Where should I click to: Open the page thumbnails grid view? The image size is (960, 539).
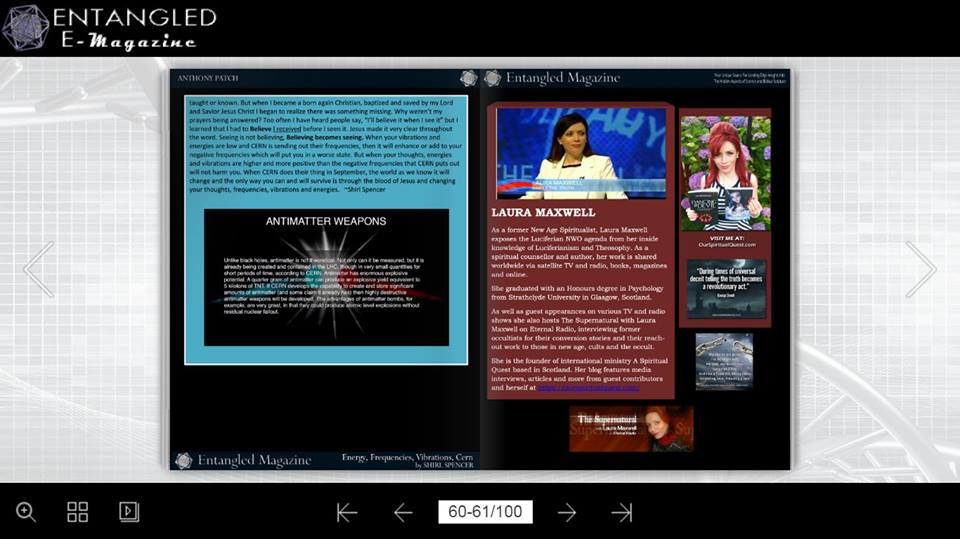[78, 512]
